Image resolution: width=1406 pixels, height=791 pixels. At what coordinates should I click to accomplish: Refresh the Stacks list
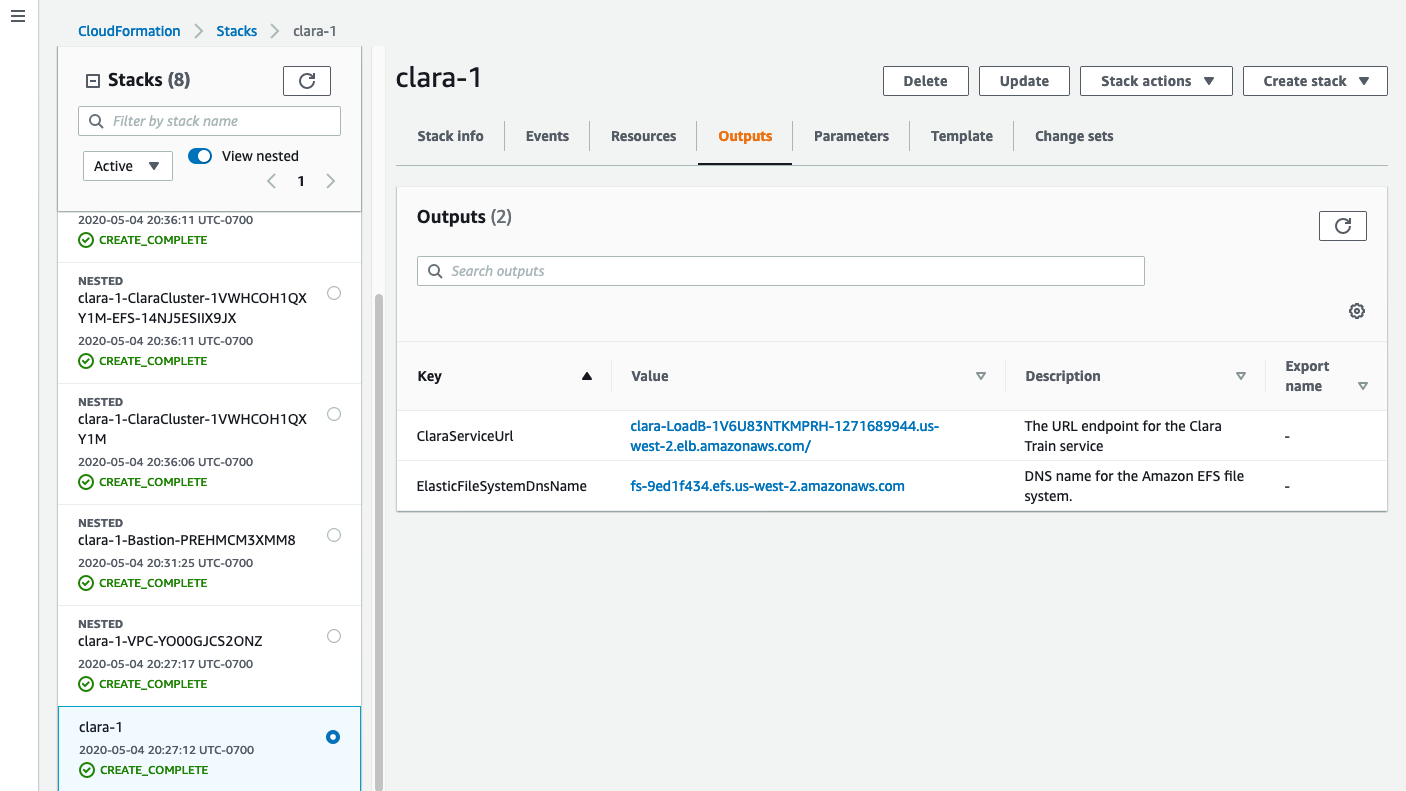pyautogui.click(x=307, y=81)
